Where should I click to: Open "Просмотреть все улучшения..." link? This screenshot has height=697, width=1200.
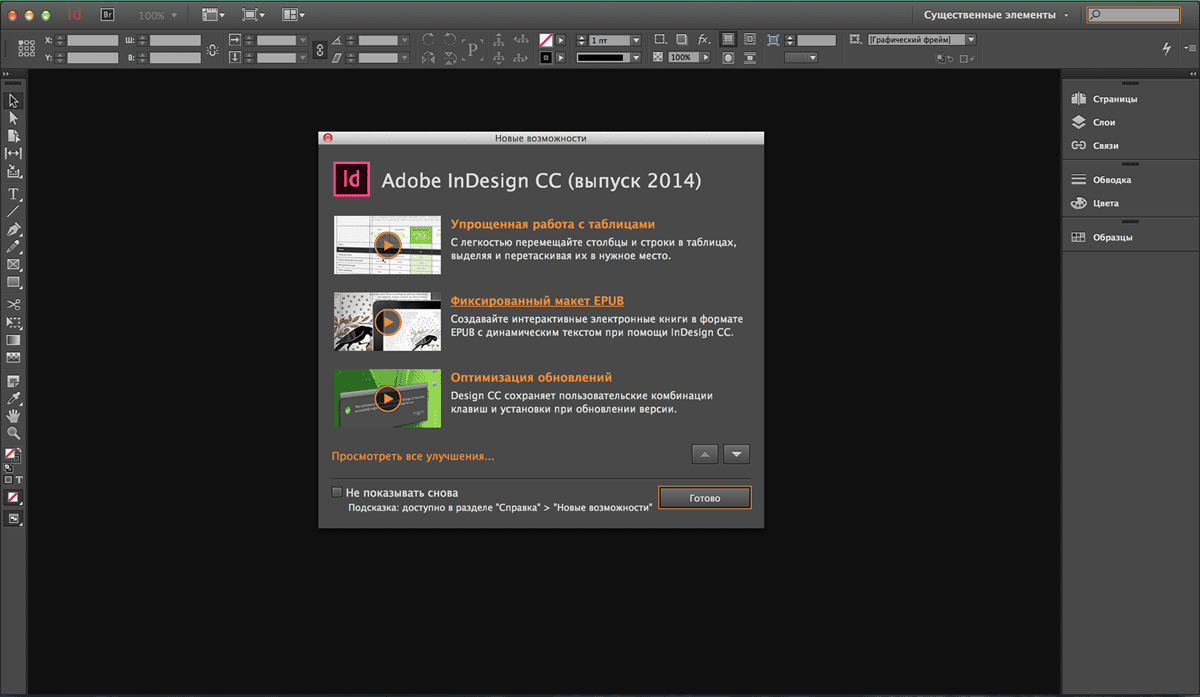click(413, 456)
